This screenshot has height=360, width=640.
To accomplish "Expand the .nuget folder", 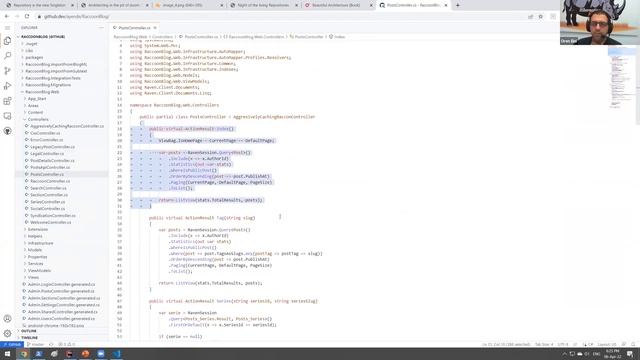I will tap(31, 44).
